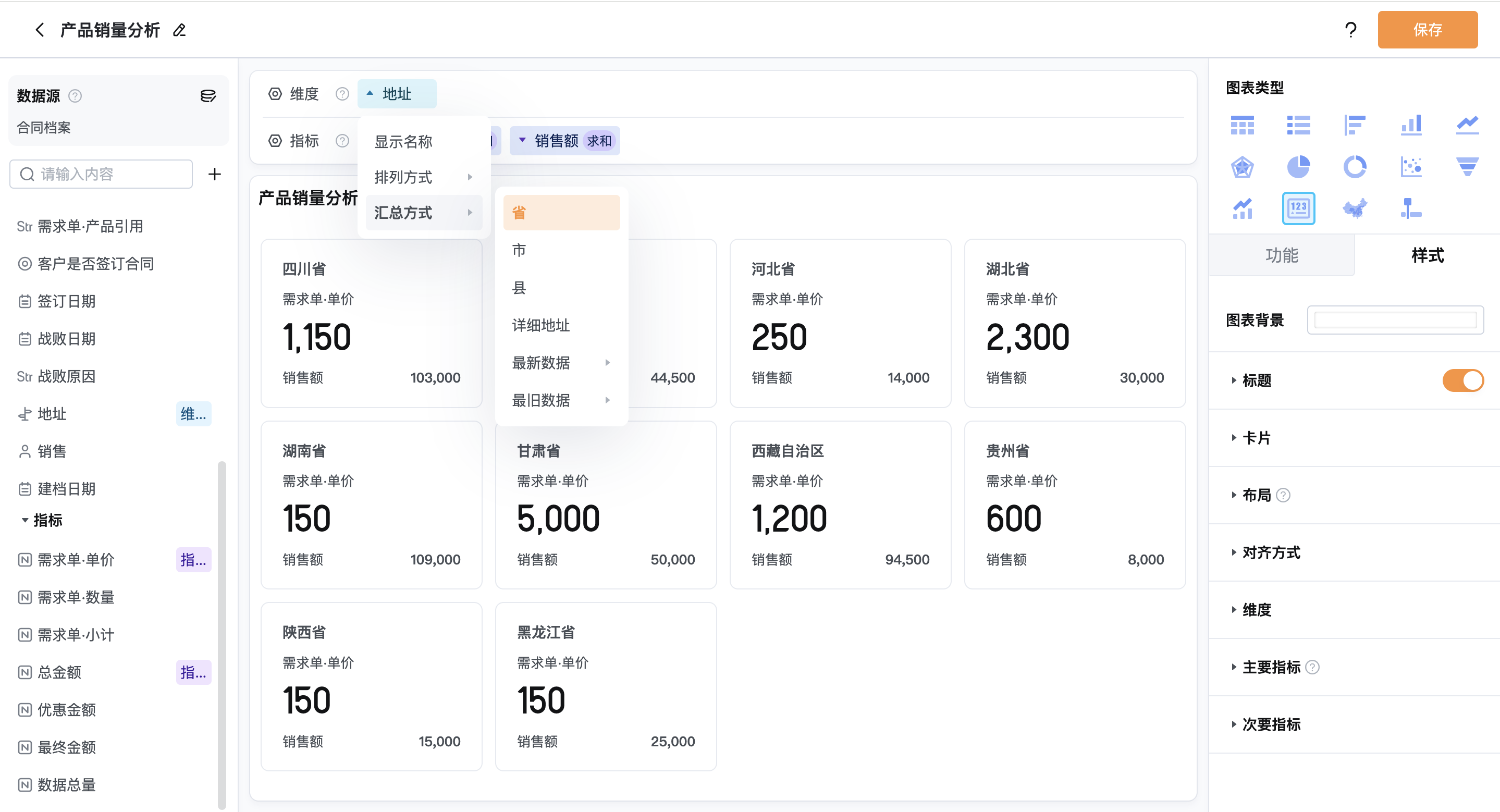Image resolution: width=1500 pixels, height=812 pixels.
Task: Pick the line chart icon
Action: [1467, 125]
